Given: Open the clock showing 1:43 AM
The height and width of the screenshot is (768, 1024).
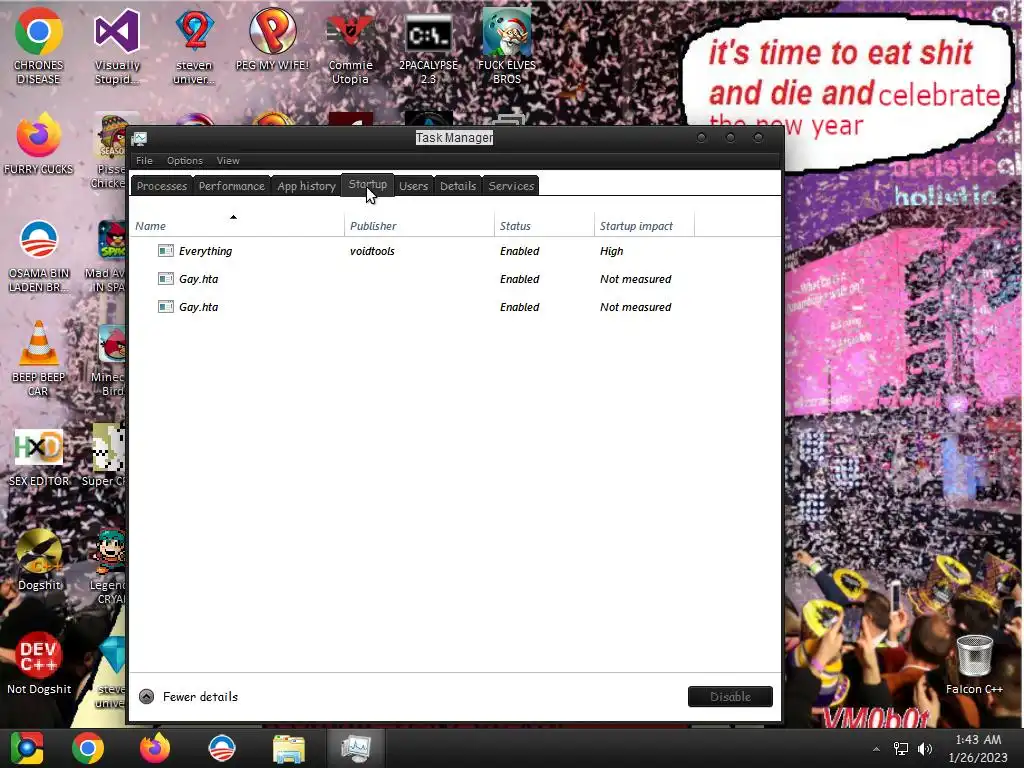Looking at the screenshot, I should pos(978,748).
